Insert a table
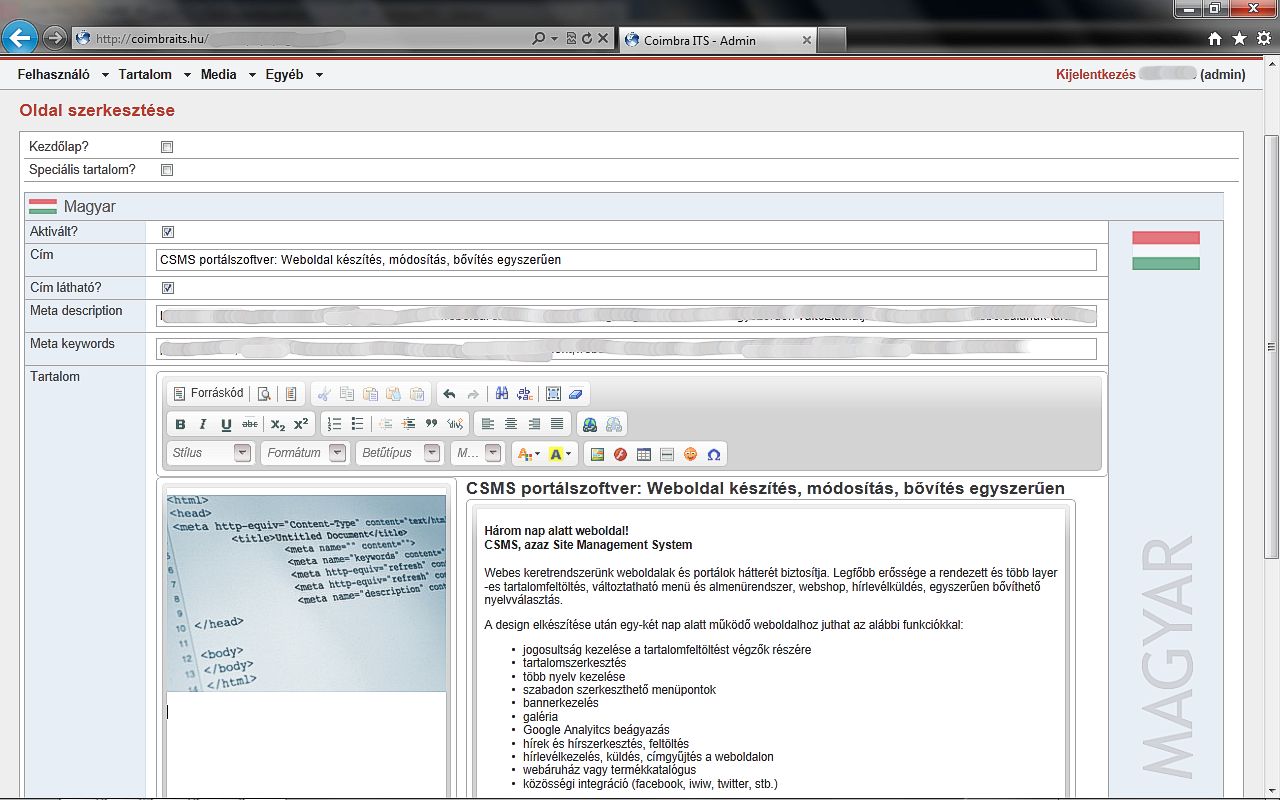The height and width of the screenshot is (800, 1280). tap(643, 454)
